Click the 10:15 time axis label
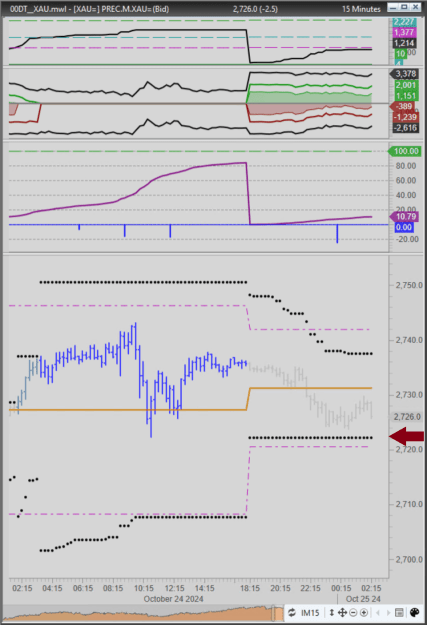The height and width of the screenshot is (625, 427). [144, 588]
